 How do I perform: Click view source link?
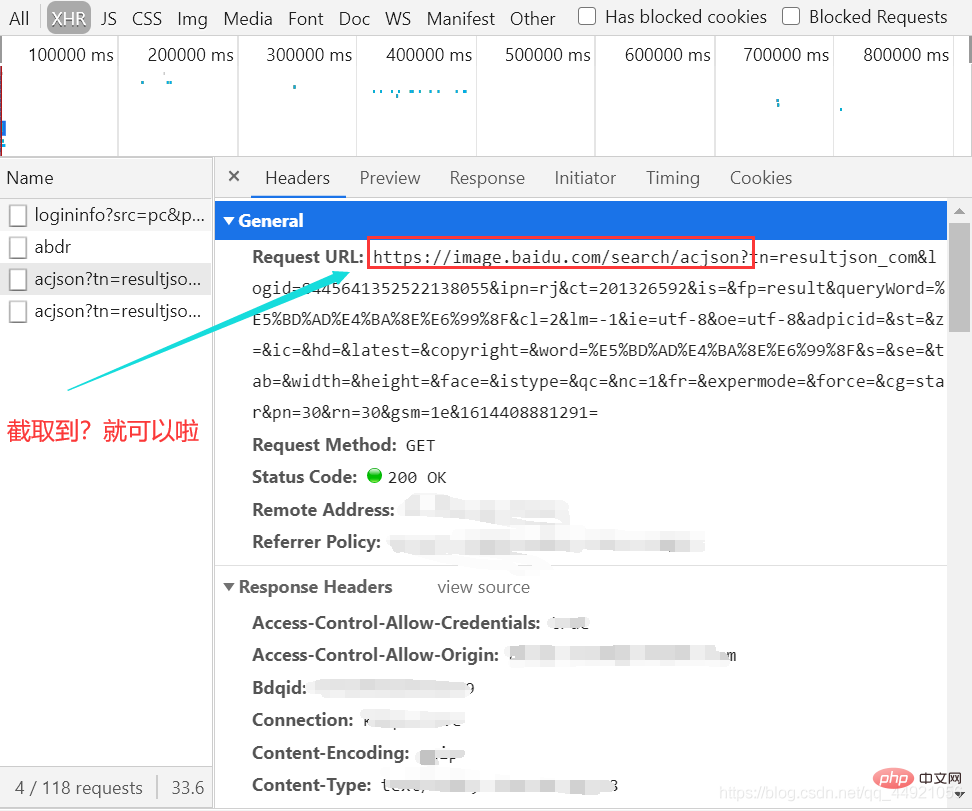point(483,587)
